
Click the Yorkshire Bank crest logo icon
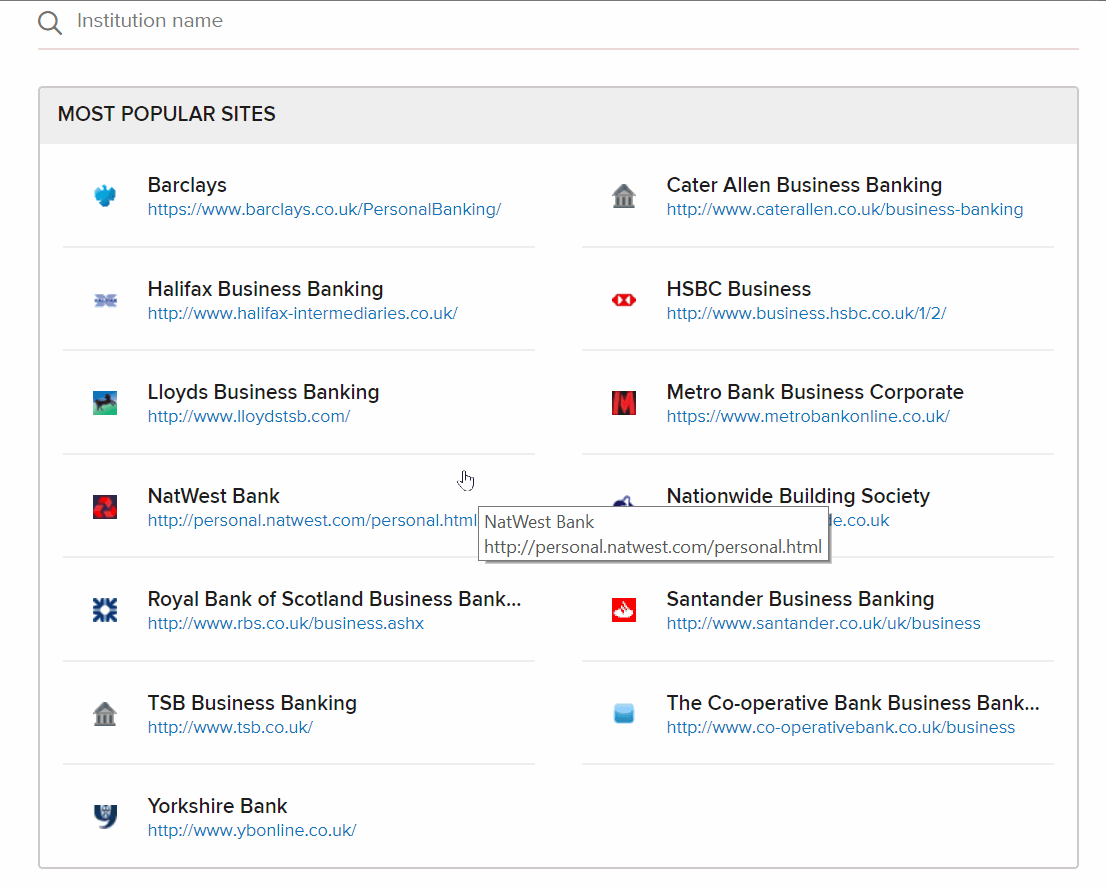pyautogui.click(x=105, y=816)
